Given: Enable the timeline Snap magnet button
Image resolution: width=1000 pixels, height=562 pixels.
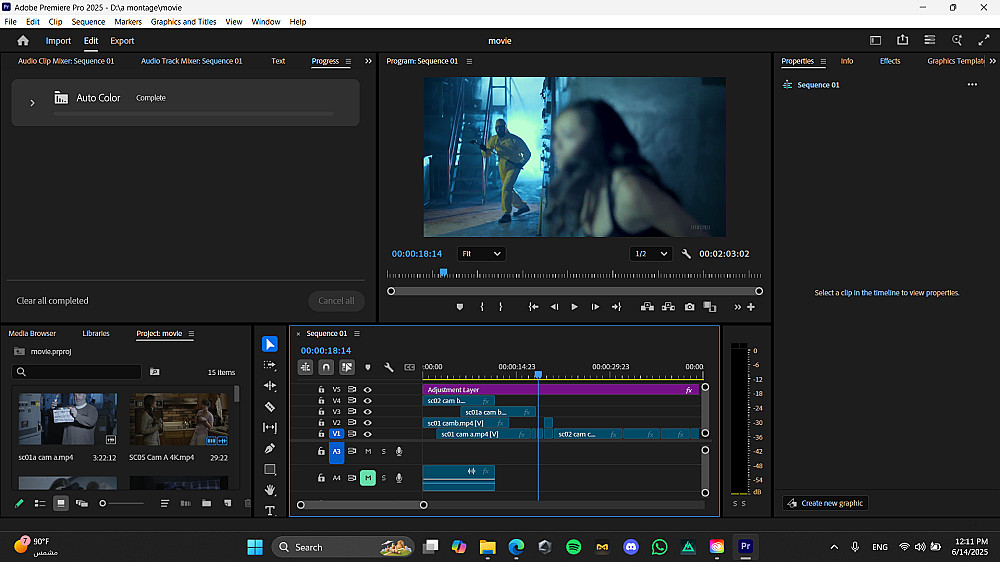Looking at the screenshot, I should [326, 367].
